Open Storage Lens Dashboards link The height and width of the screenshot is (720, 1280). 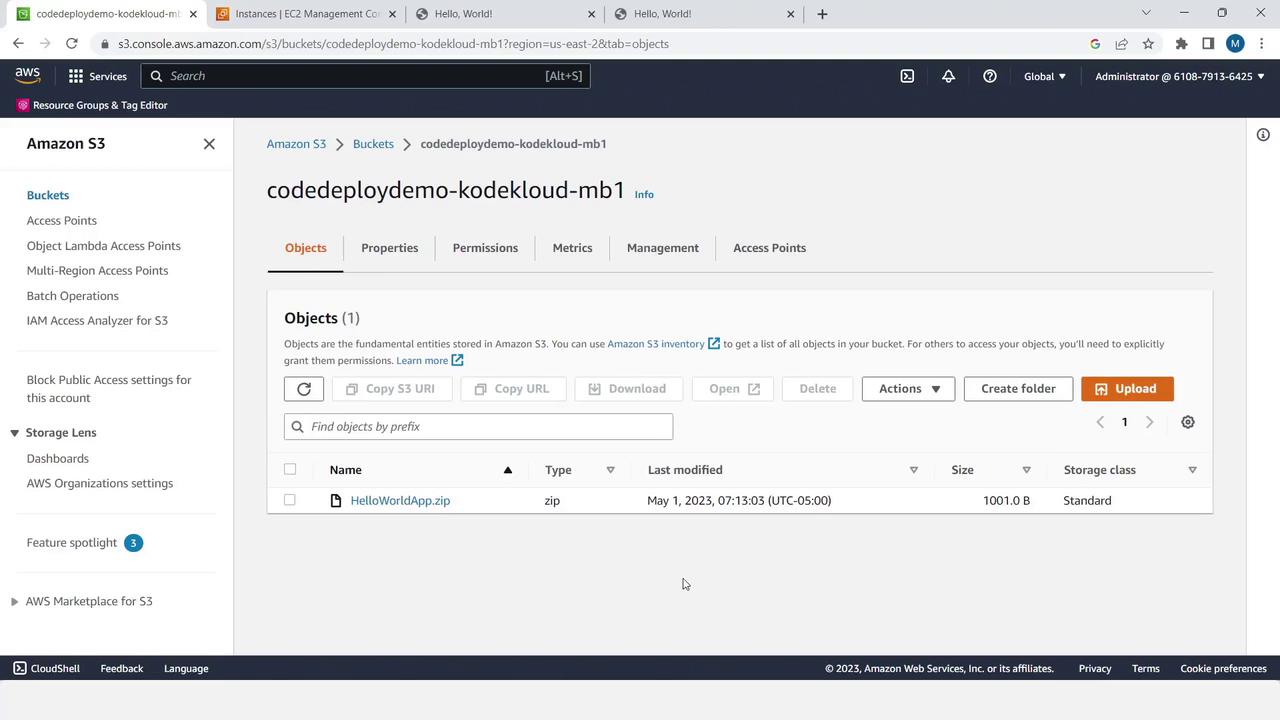pyautogui.click(x=58, y=459)
